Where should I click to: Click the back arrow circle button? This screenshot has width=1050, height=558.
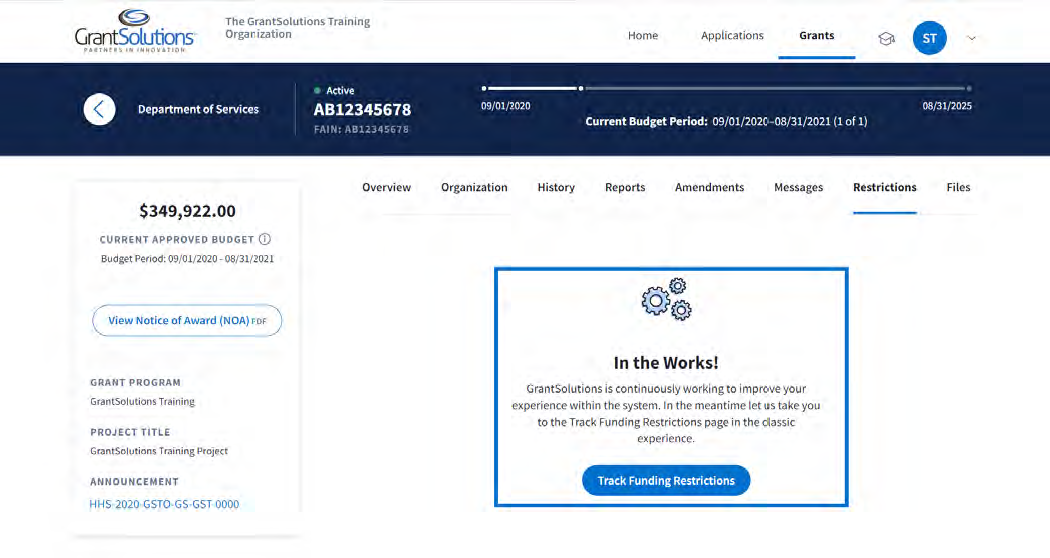click(99, 109)
